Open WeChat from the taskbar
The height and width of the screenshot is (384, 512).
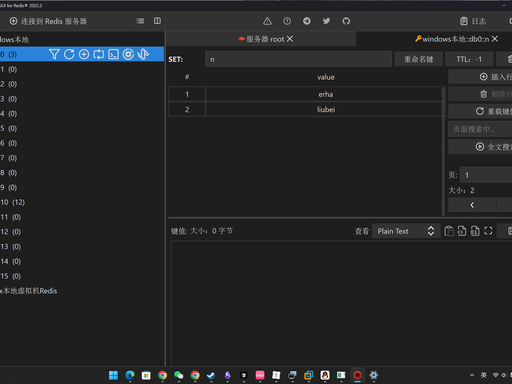(x=179, y=375)
